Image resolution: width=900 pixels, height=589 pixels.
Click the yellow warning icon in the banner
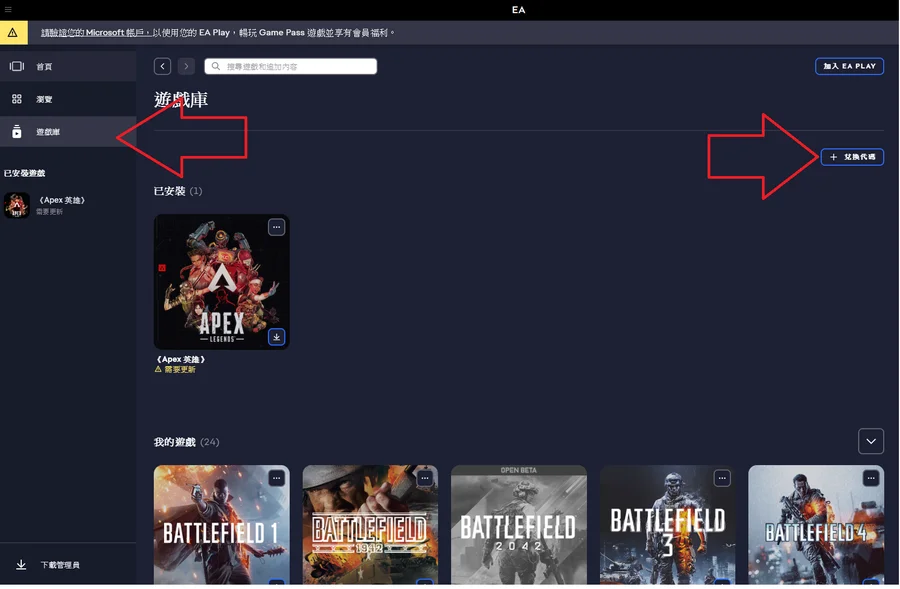tap(13, 33)
